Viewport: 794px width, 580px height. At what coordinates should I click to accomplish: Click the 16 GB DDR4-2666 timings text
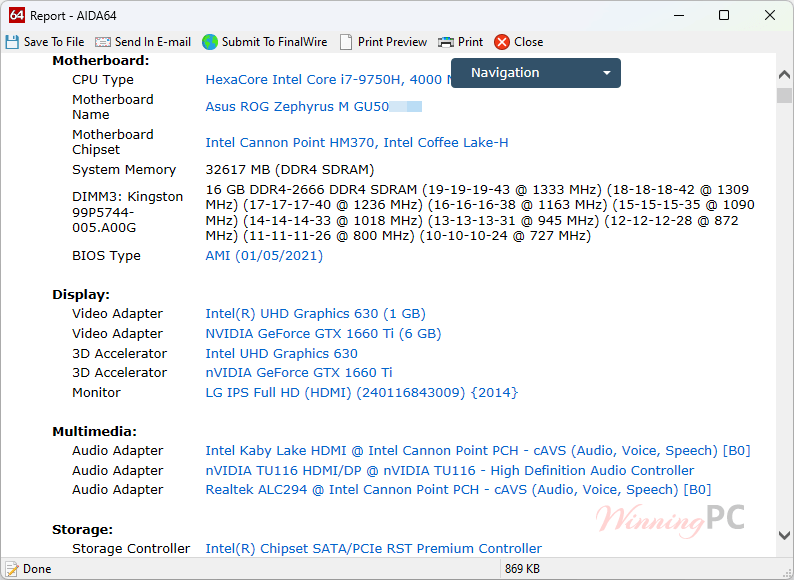pos(480,213)
